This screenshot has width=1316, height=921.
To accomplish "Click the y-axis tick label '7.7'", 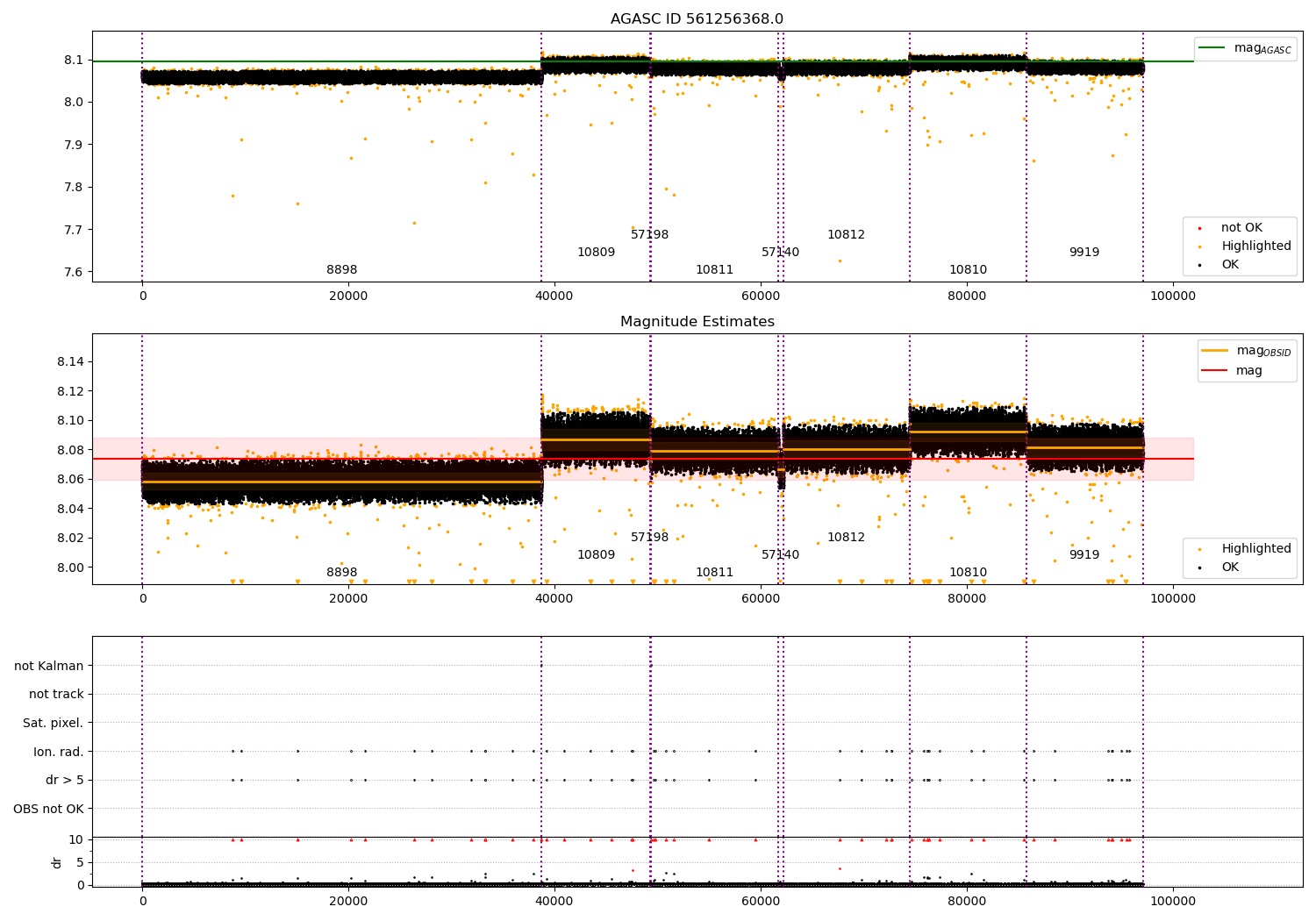I will point(75,230).
